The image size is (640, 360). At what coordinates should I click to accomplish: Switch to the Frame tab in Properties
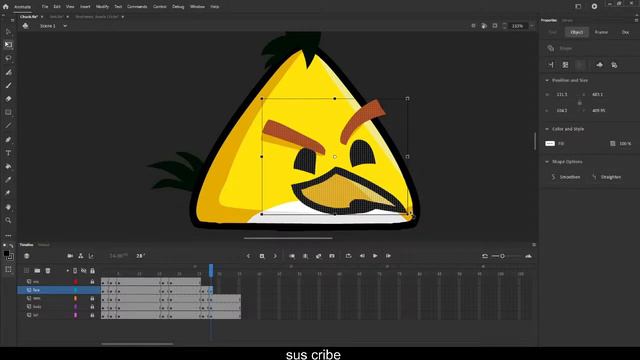(601, 32)
